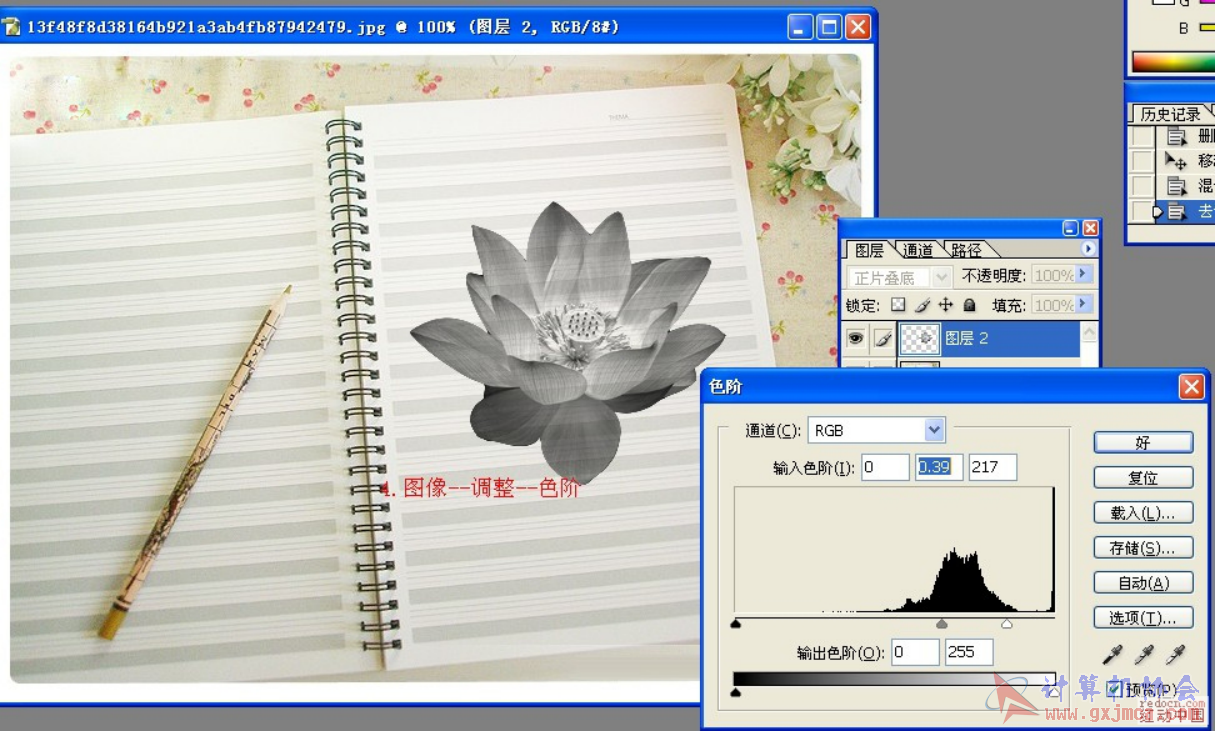The height and width of the screenshot is (732, 1215).
Task: Maximize the document window
Action: point(829,27)
